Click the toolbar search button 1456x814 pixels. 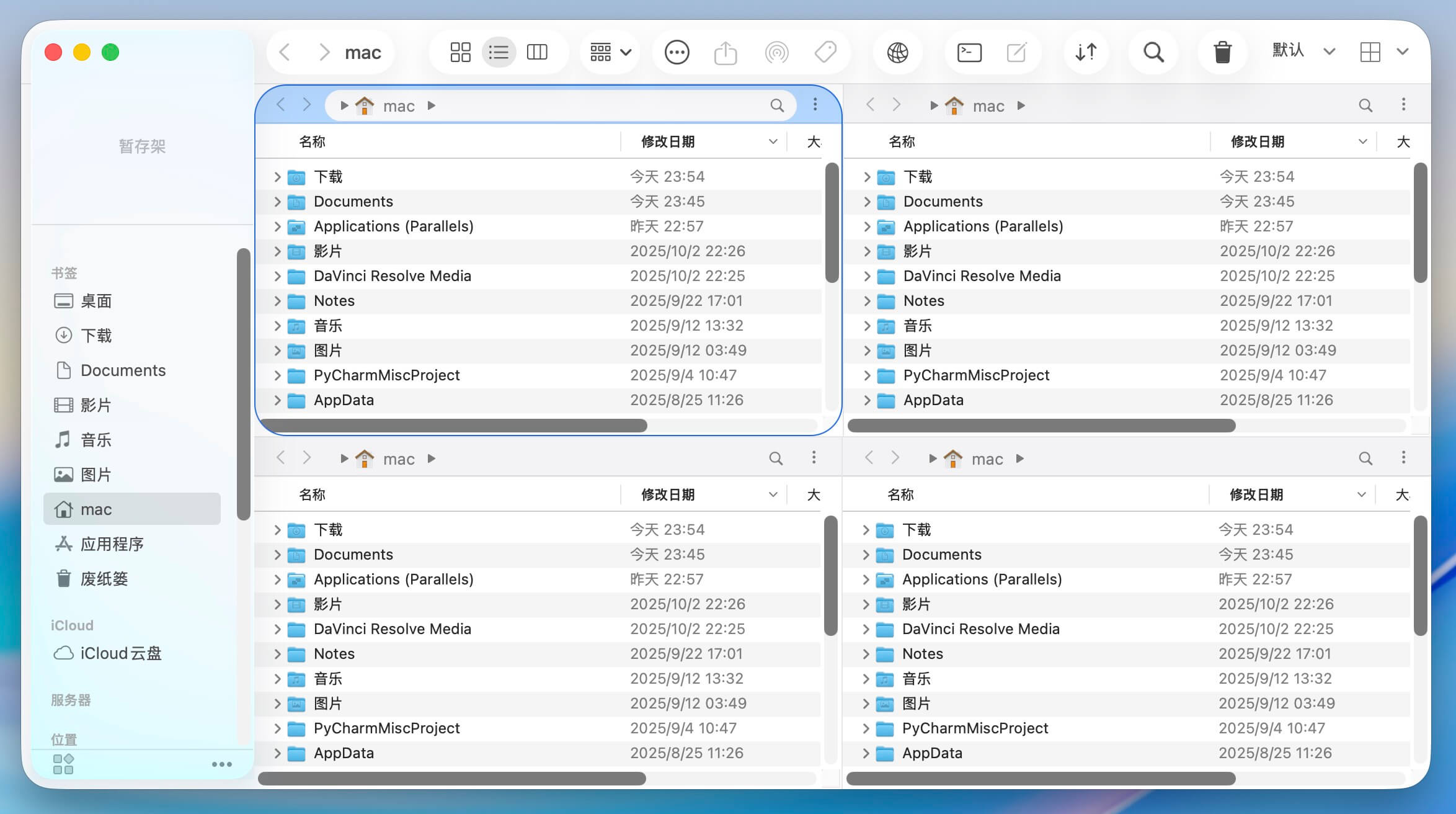[x=1153, y=52]
